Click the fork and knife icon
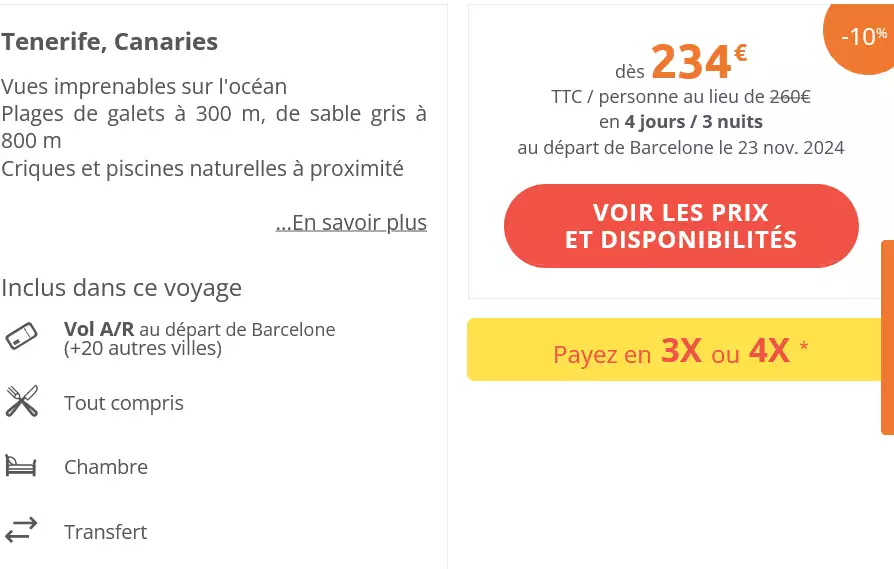This screenshot has height=569, width=894. point(21,401)
